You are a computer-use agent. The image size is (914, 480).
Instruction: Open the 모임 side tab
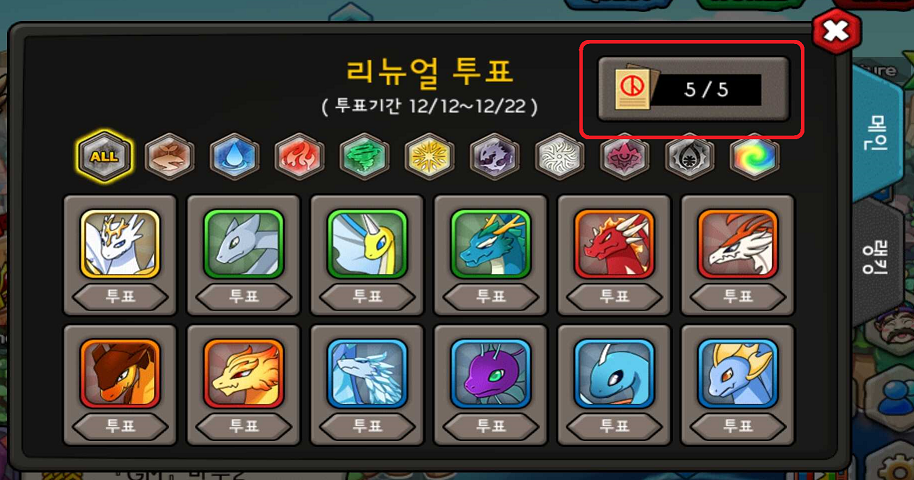(x=877, y=133)
